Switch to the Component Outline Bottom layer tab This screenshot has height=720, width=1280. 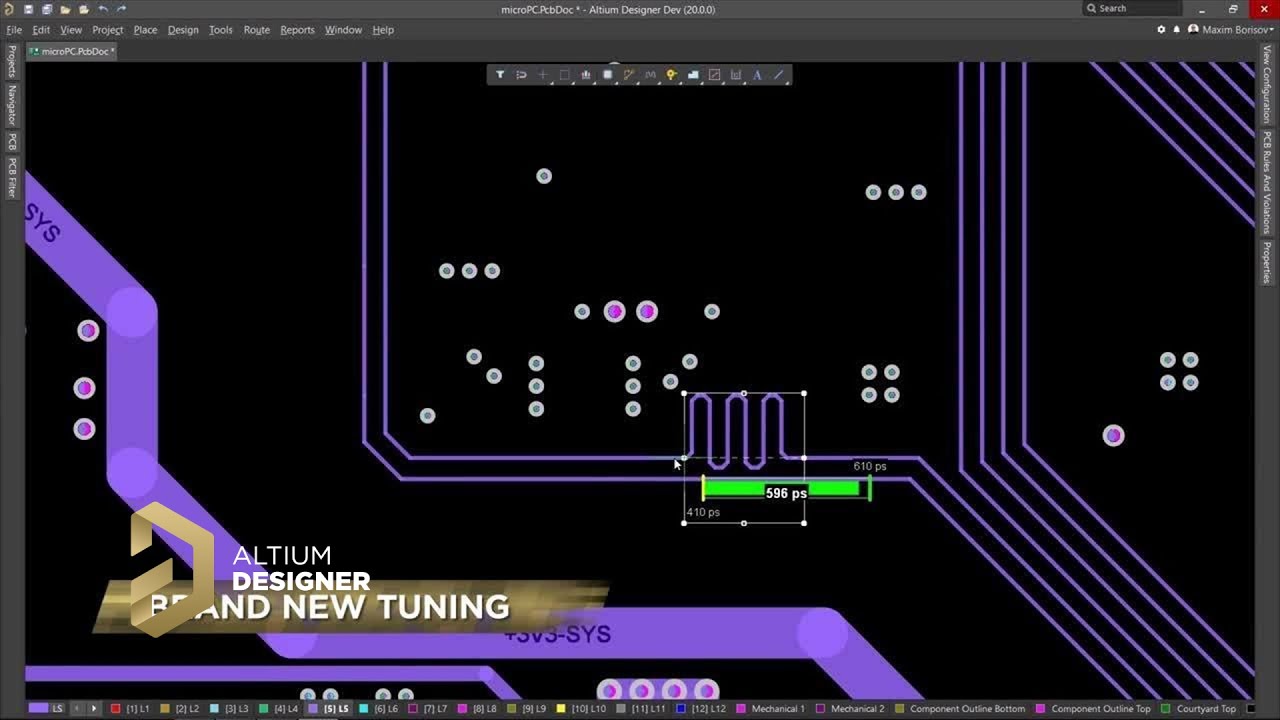(960, 708)
